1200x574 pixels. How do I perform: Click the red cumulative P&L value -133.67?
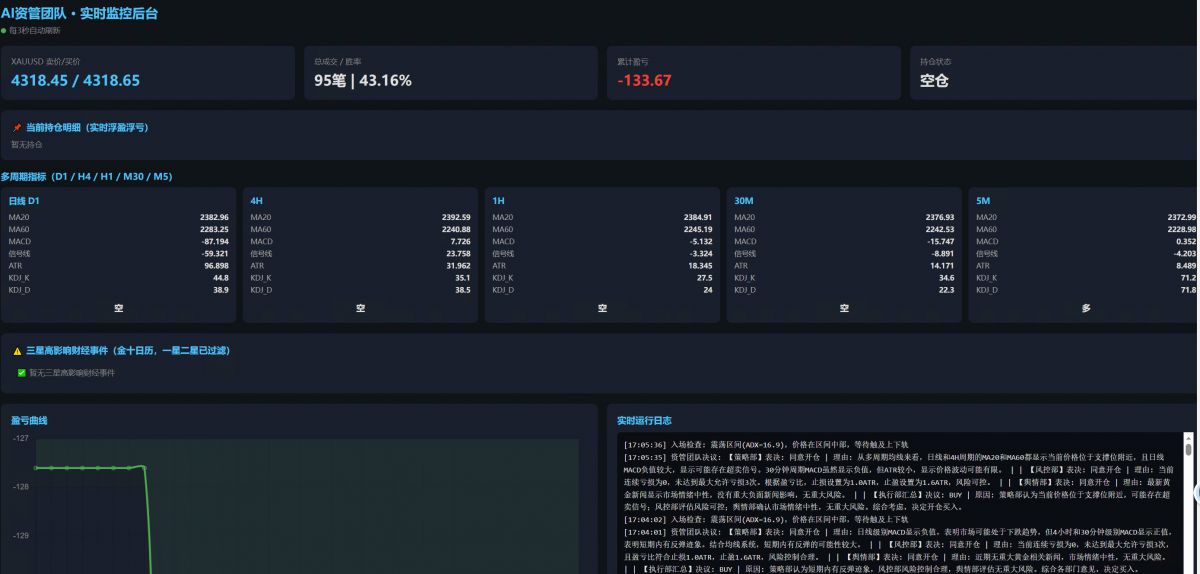(x=644, y=80)
